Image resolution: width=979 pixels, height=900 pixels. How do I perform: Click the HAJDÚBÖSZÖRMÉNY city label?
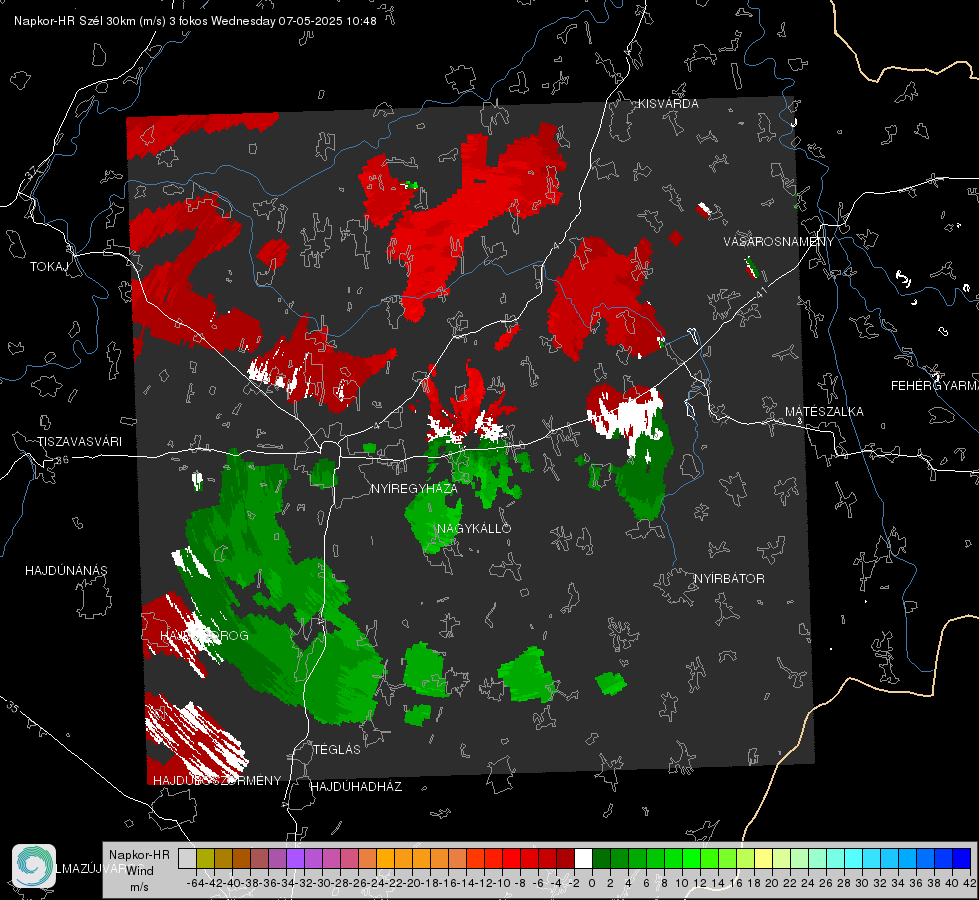tap(217, 780)
